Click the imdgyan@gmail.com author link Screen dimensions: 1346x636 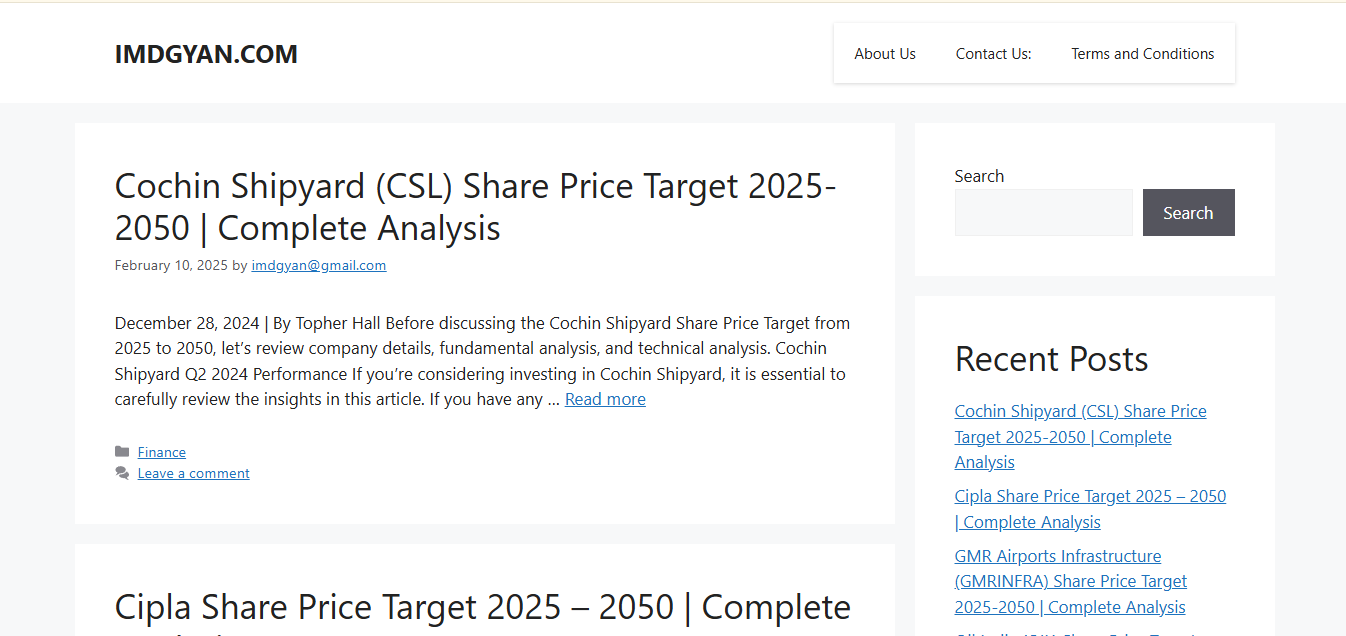click(319, 265)
